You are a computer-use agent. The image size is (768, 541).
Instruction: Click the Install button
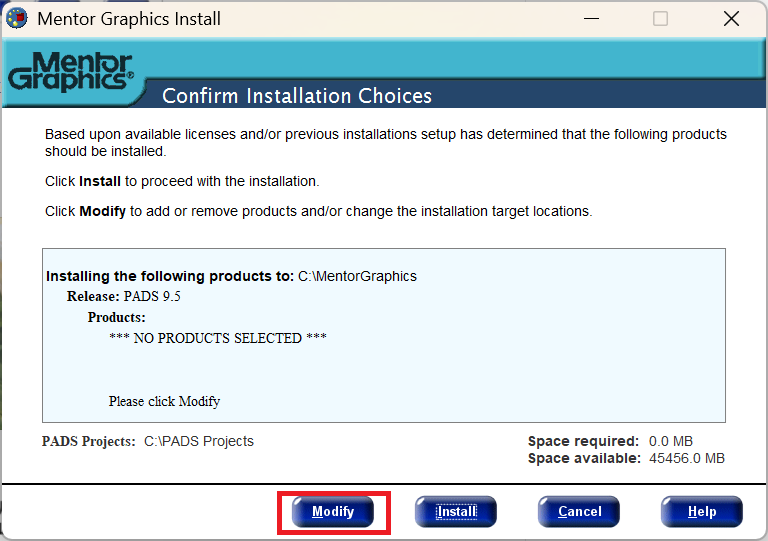[x=456, y=512]
